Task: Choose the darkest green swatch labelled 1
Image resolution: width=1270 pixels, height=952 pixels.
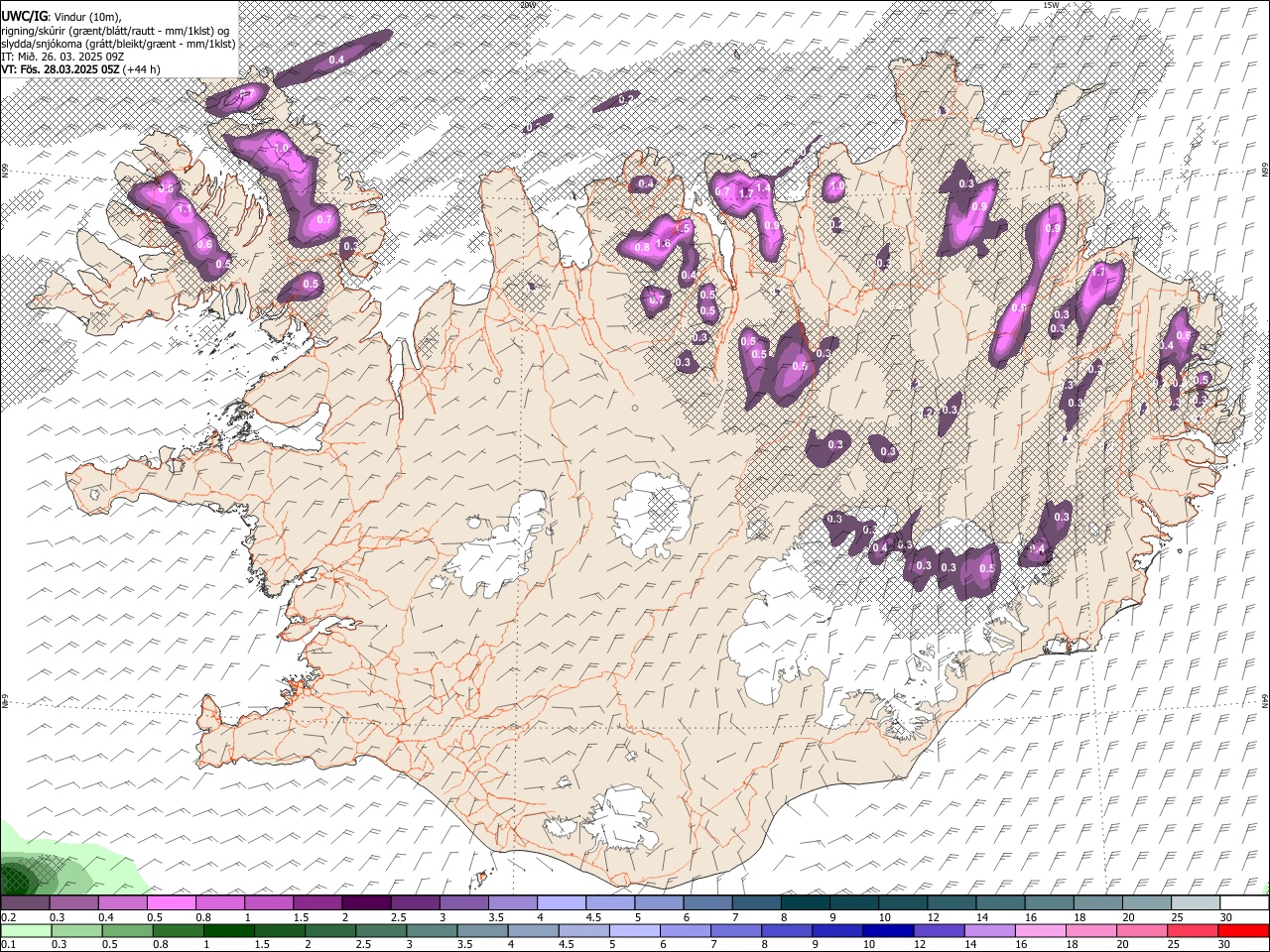Action: pos(228,931)
